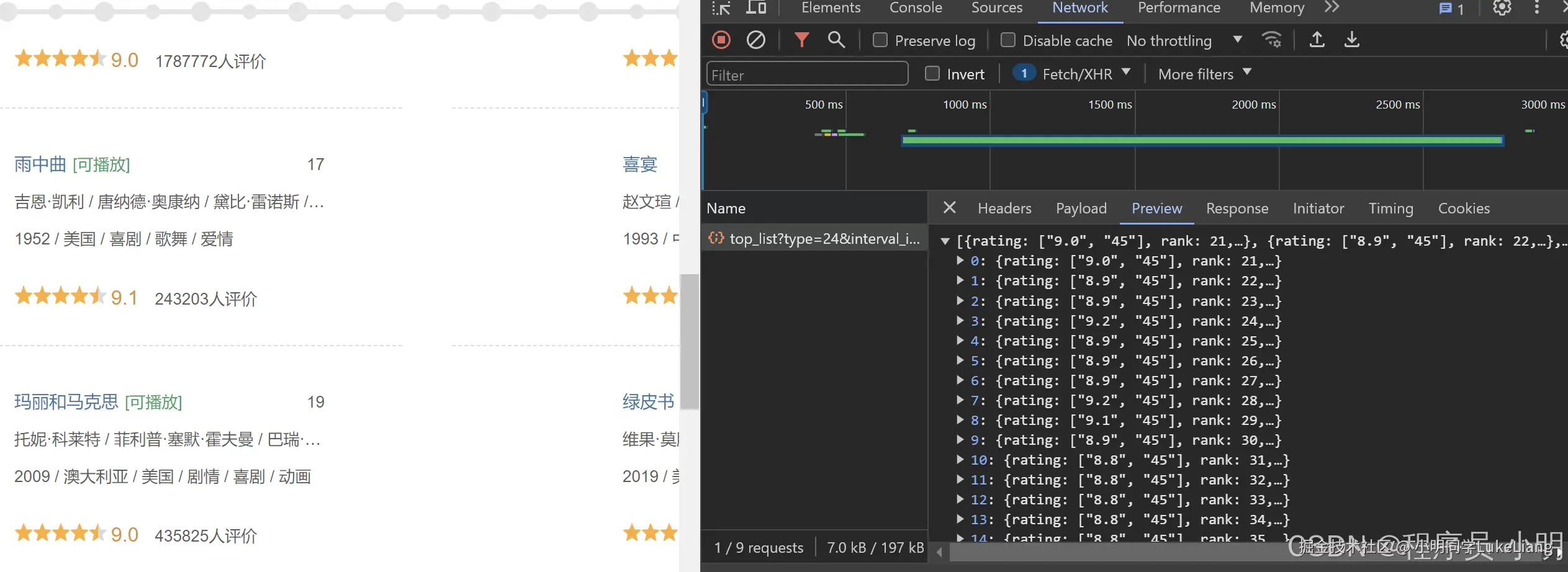Click the preview pane horizontal scrollbar

pos(1251,552)
